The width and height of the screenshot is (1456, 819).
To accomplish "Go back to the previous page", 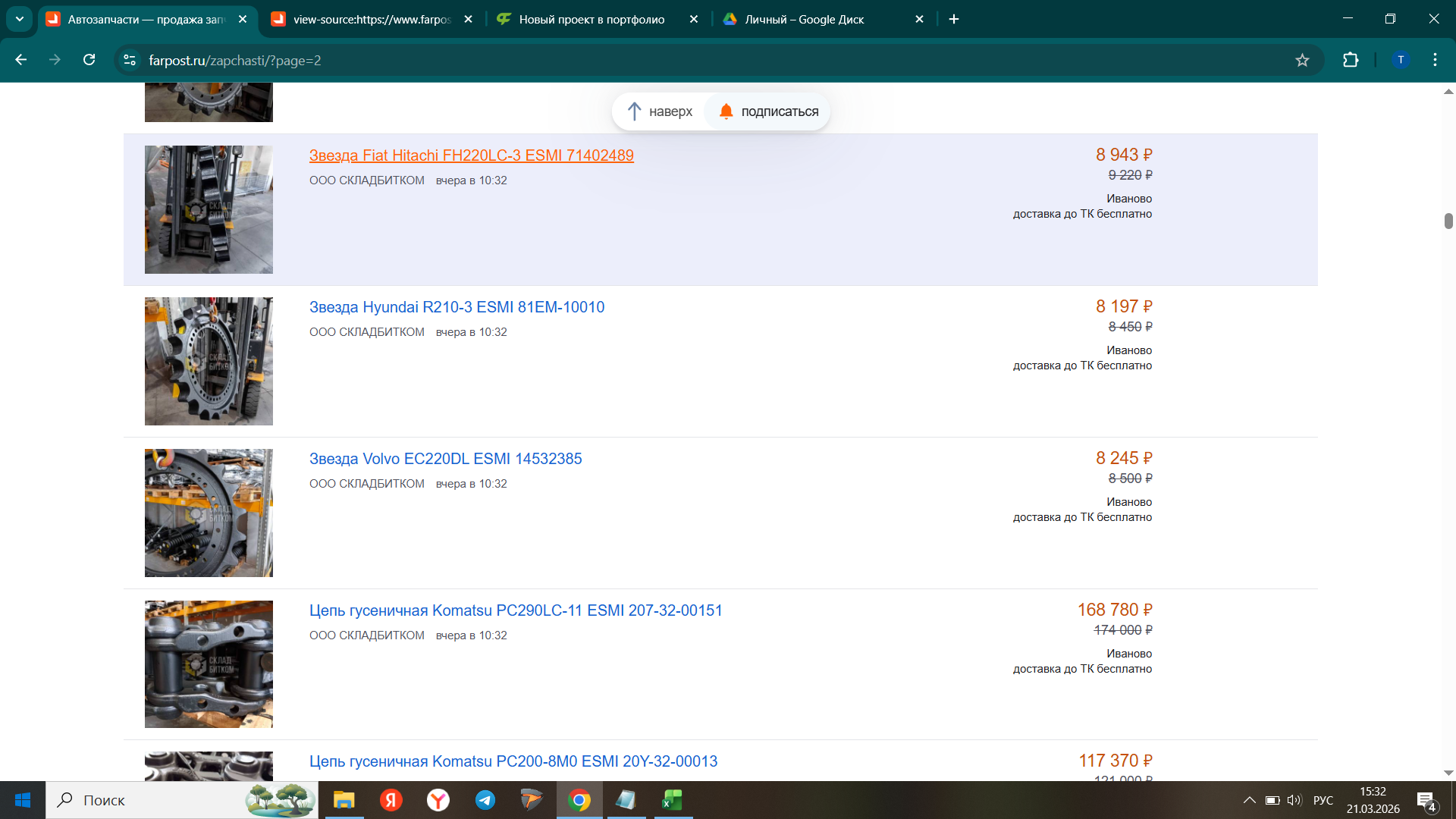I will tap(21, 60).
